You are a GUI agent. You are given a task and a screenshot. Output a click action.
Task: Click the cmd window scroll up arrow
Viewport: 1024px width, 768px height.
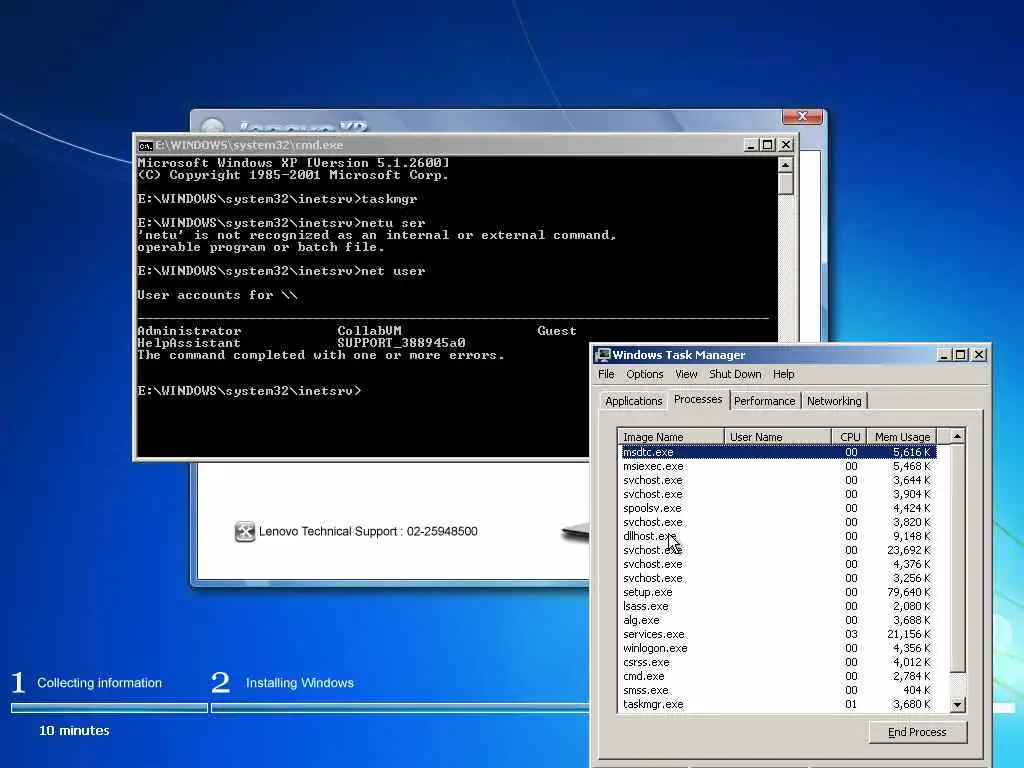[786, 164]
